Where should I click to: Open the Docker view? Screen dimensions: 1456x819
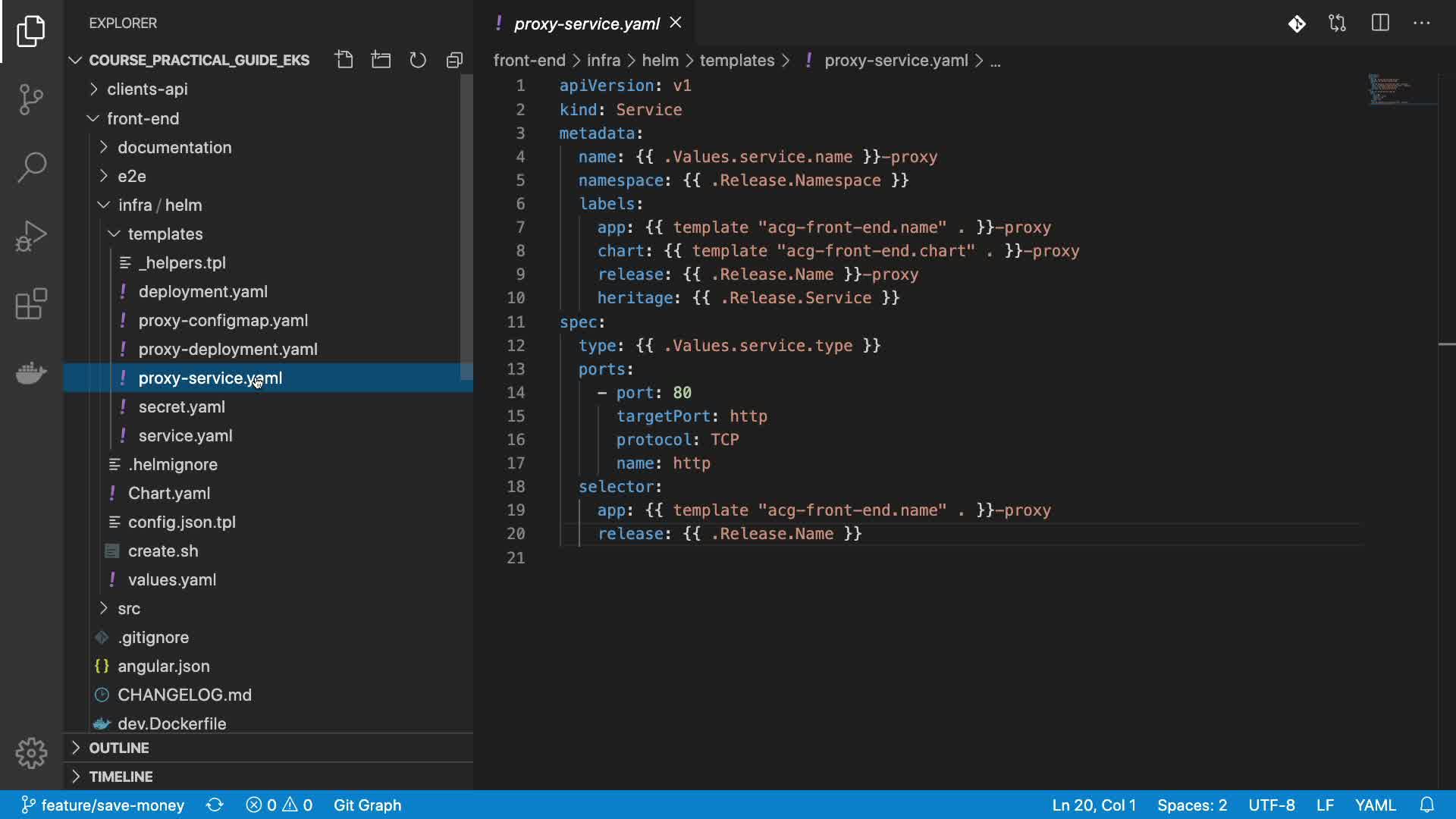pyautogui.click(x=31, y=372)
